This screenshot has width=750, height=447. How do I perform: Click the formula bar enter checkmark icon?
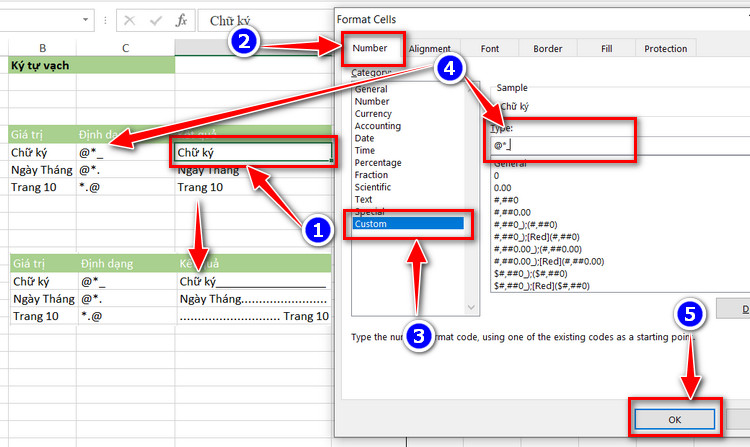click(155, 21)
